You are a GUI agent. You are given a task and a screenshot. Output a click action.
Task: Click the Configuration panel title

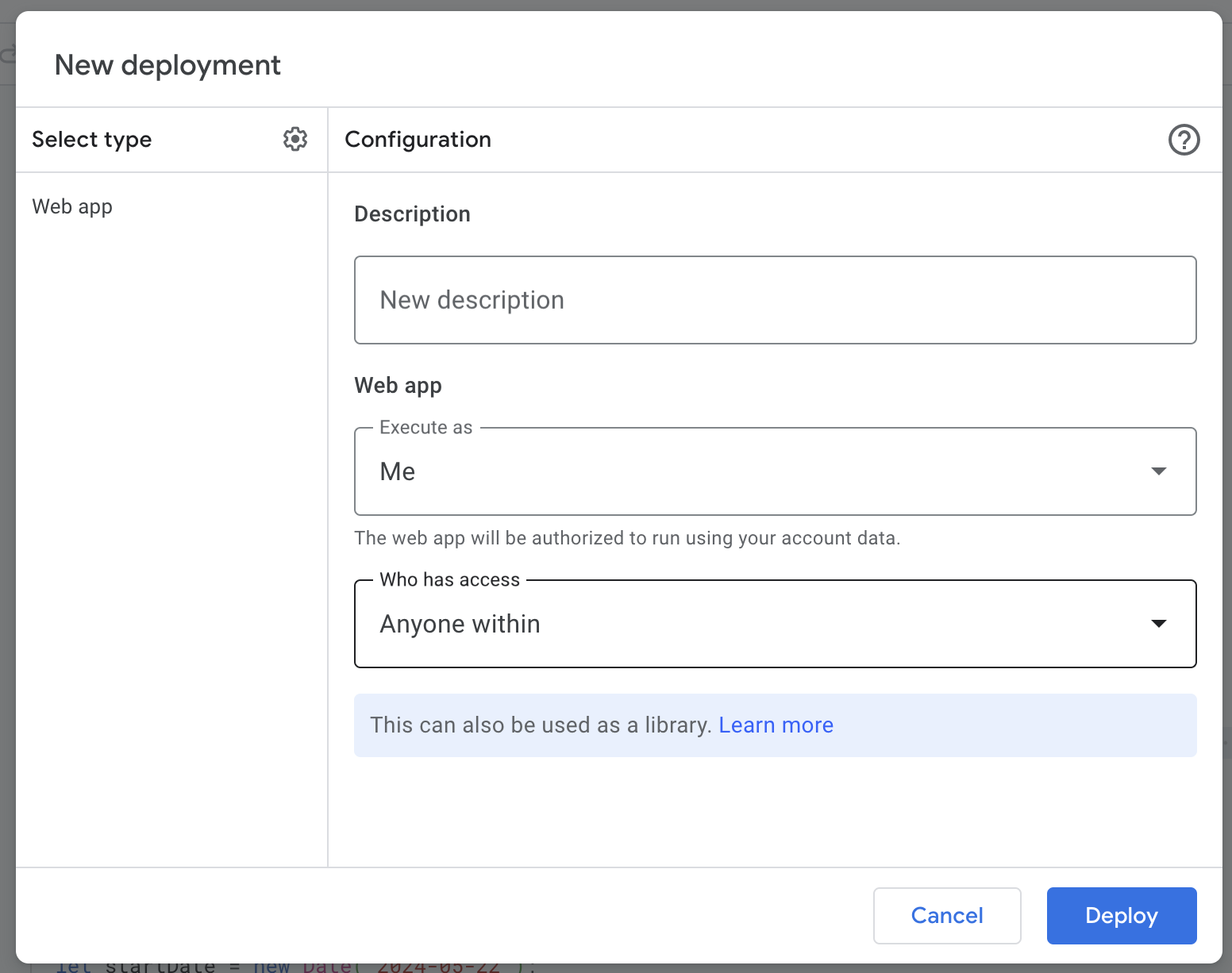(x=418, y=139)
